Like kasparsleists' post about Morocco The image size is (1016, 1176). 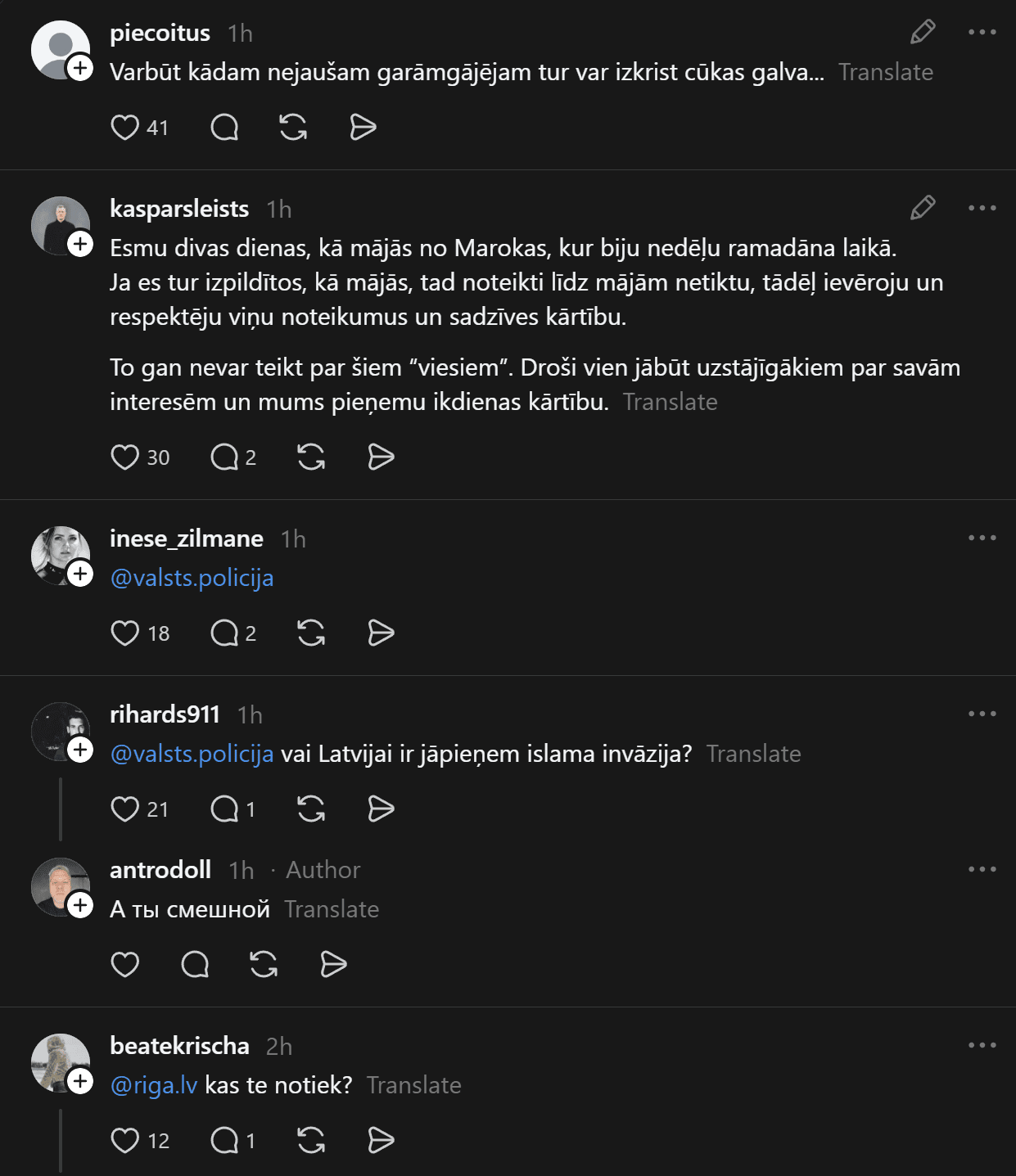pyautogui.click(x=125, y=457)
